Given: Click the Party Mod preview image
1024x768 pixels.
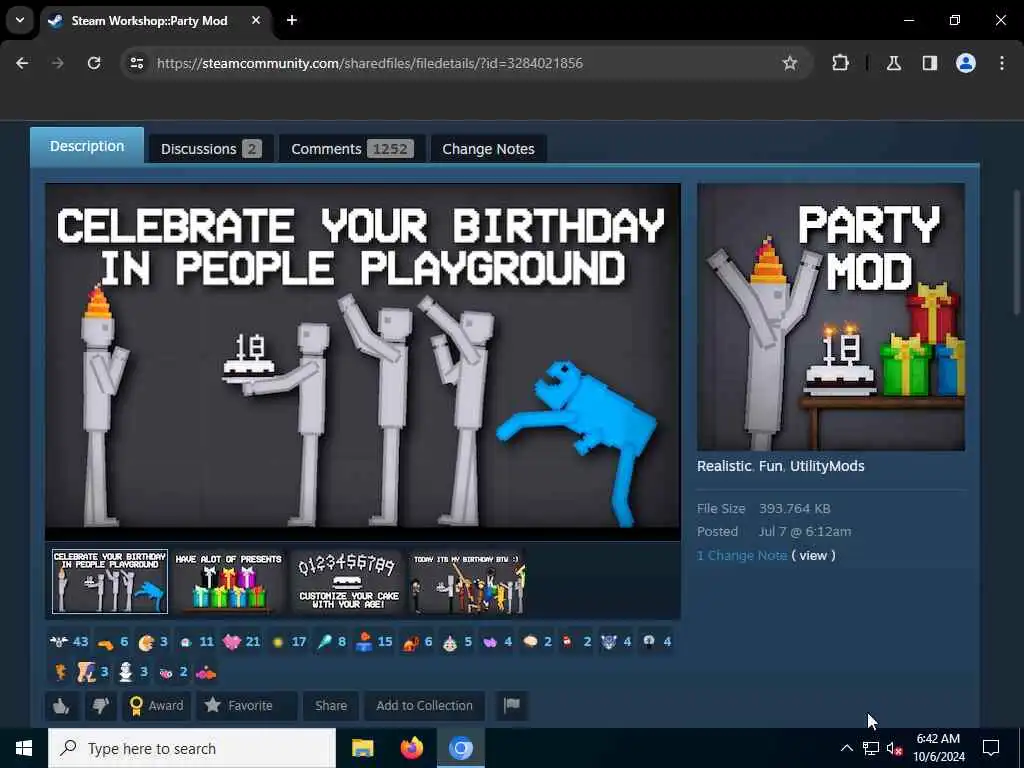Looking at the screenshot, I should [831, 317].
